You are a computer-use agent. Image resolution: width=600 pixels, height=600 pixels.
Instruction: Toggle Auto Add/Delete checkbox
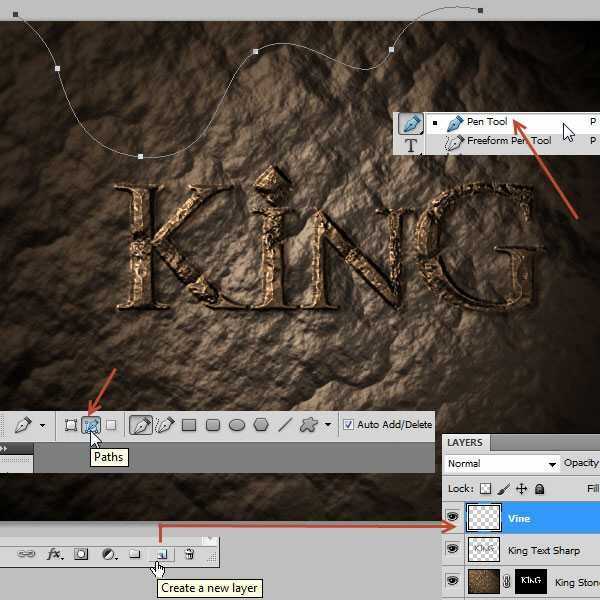pos(348,425)
